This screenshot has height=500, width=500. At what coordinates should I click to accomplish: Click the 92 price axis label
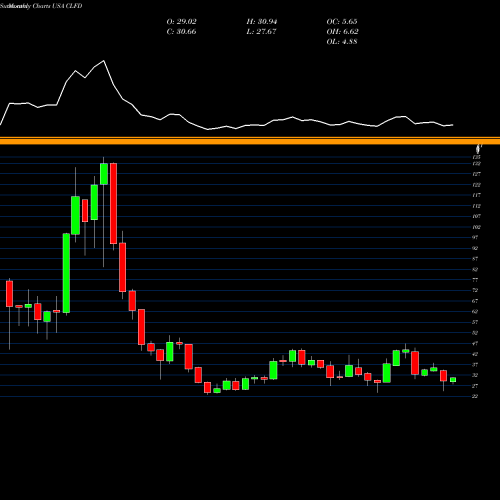point(475,248)
